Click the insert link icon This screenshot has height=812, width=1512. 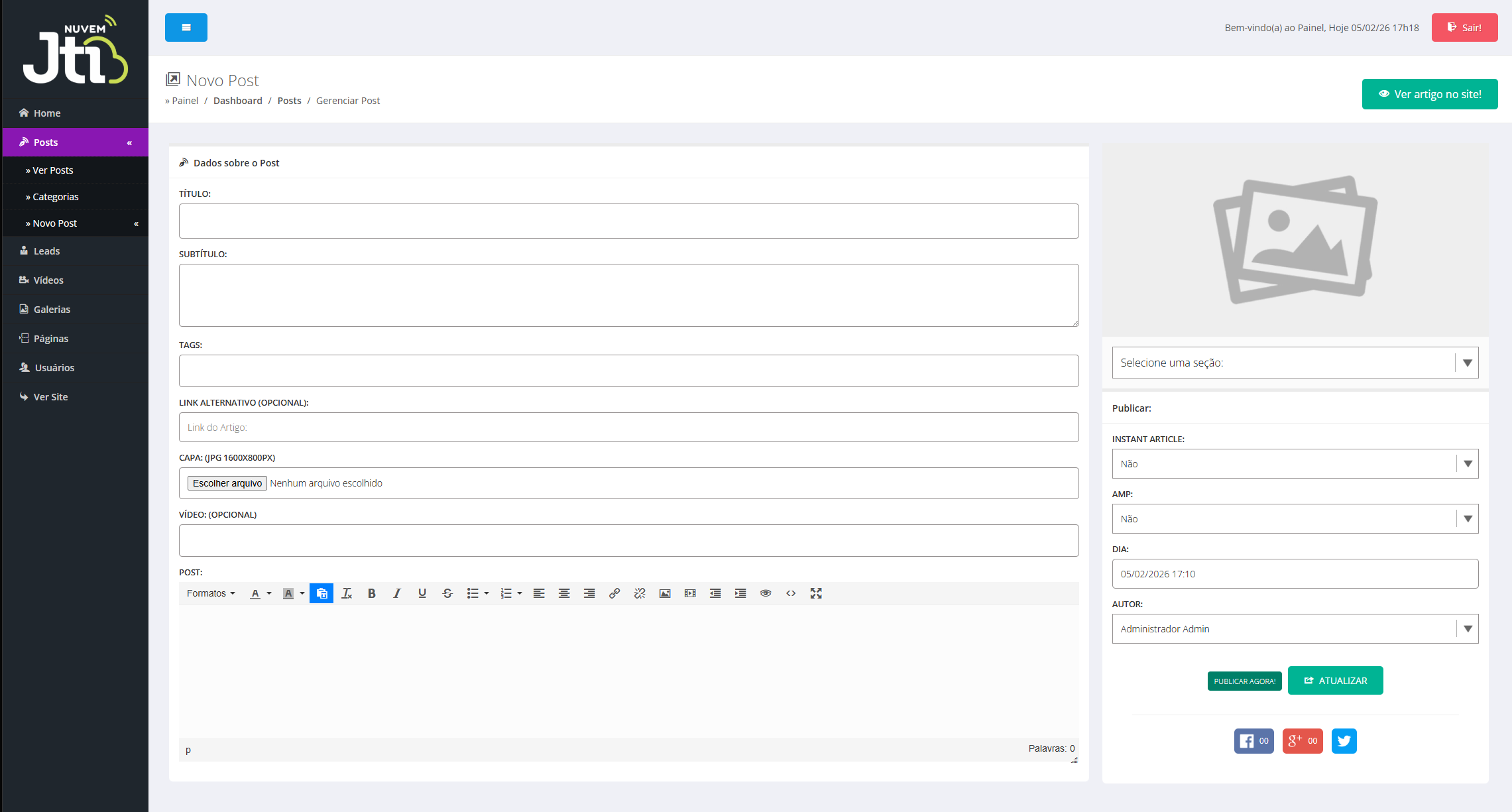click(614, 593)
